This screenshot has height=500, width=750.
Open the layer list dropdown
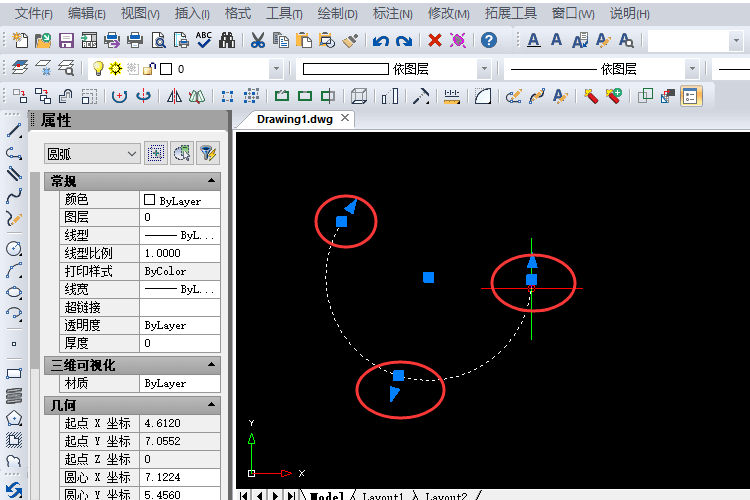[276, 69]
